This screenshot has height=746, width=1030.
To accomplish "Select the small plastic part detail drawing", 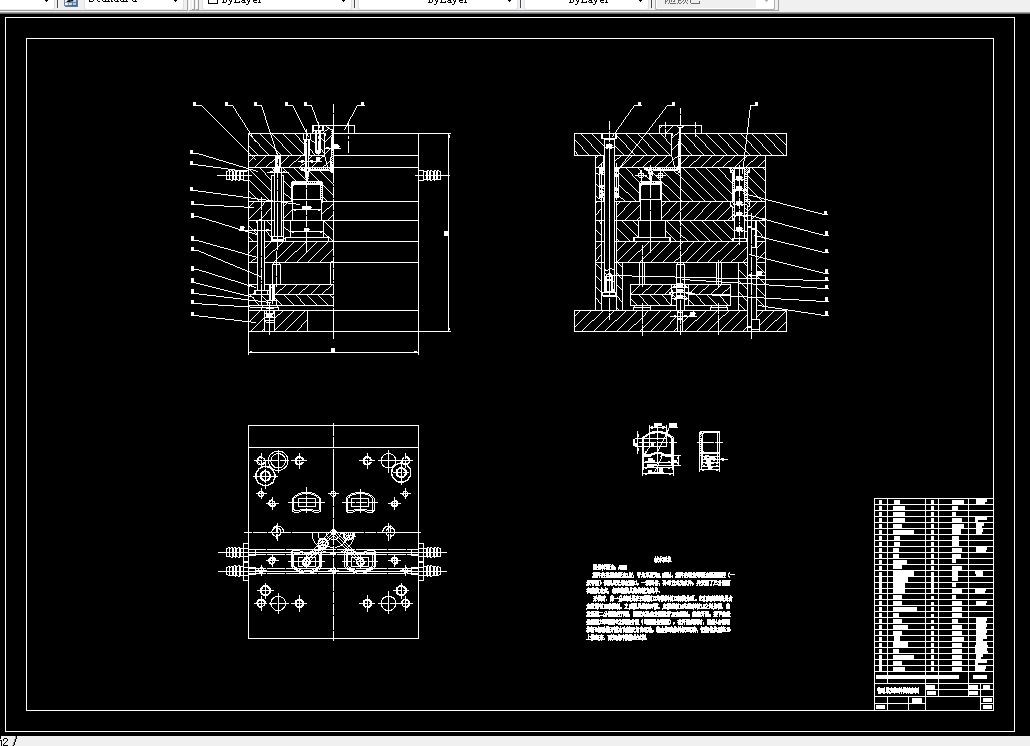I will (x=681, y=449).
